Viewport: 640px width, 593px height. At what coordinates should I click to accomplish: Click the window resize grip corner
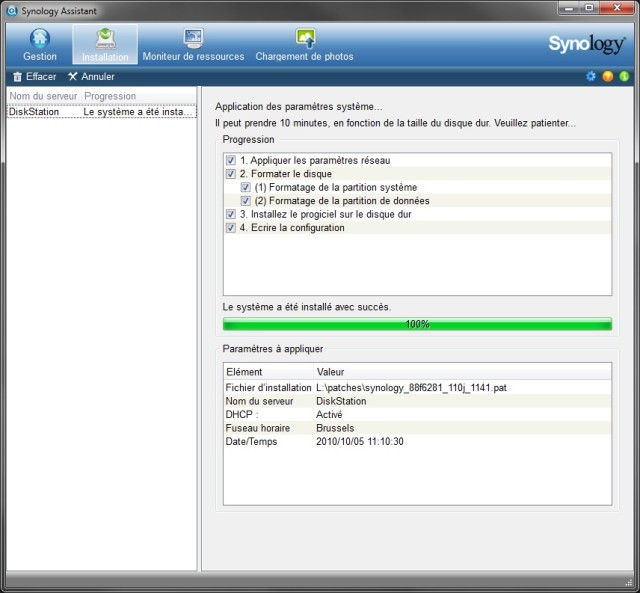[x=629, y=582]
